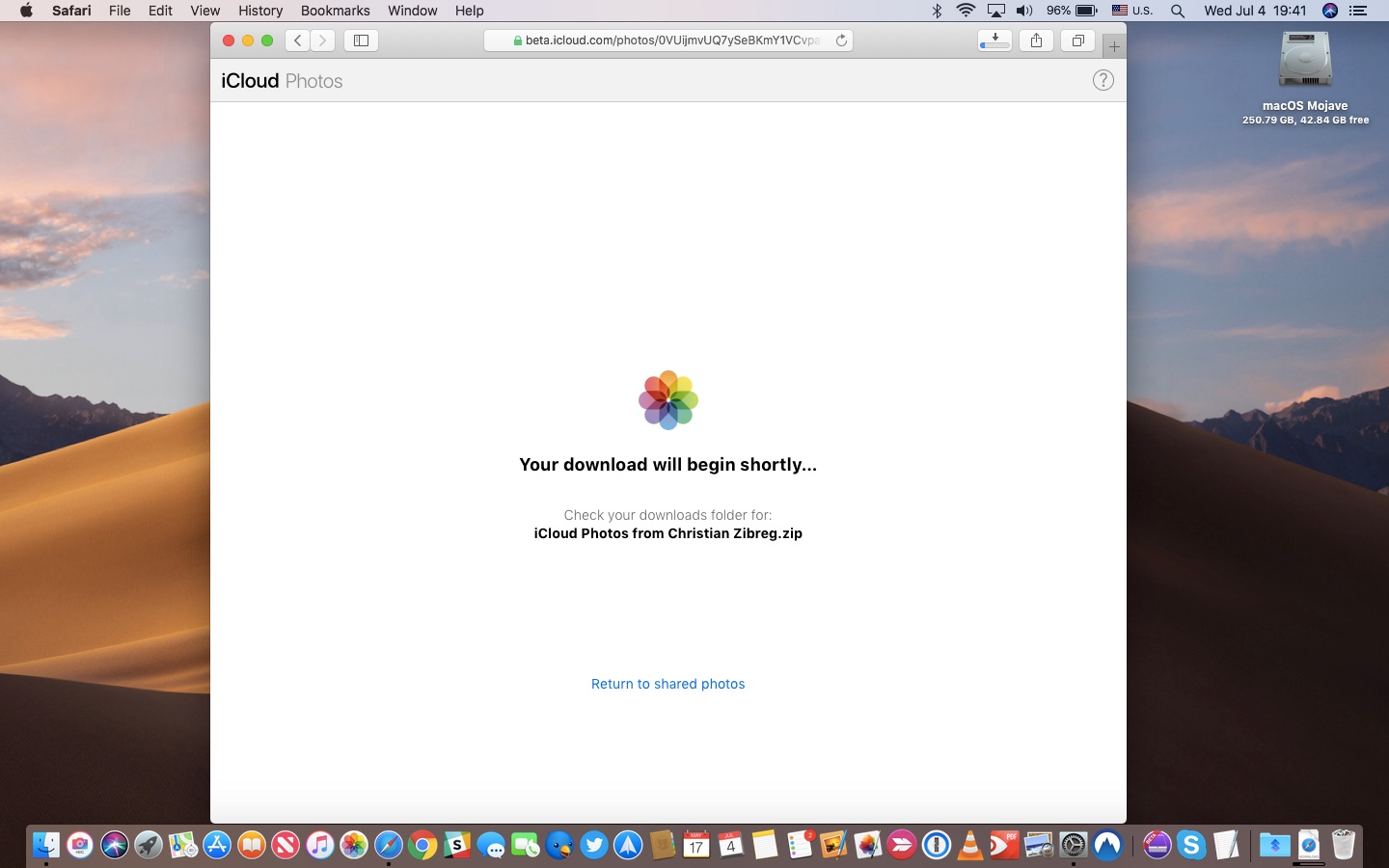Open System Preferences gear in the Dock
Image resolution: width=1389 pixels, height=868 pixels.
(x=1073, y=845)
